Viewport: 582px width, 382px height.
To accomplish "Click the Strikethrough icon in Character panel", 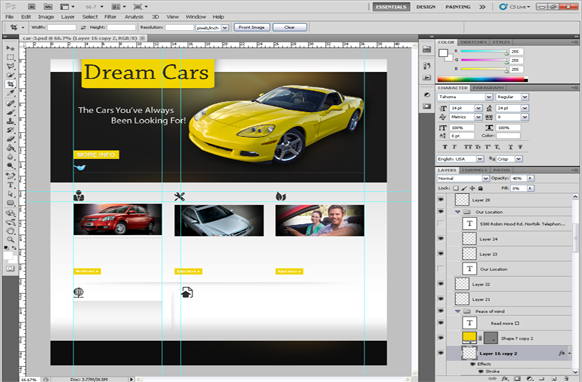I will pyautogui.click(x=520, y=147).
